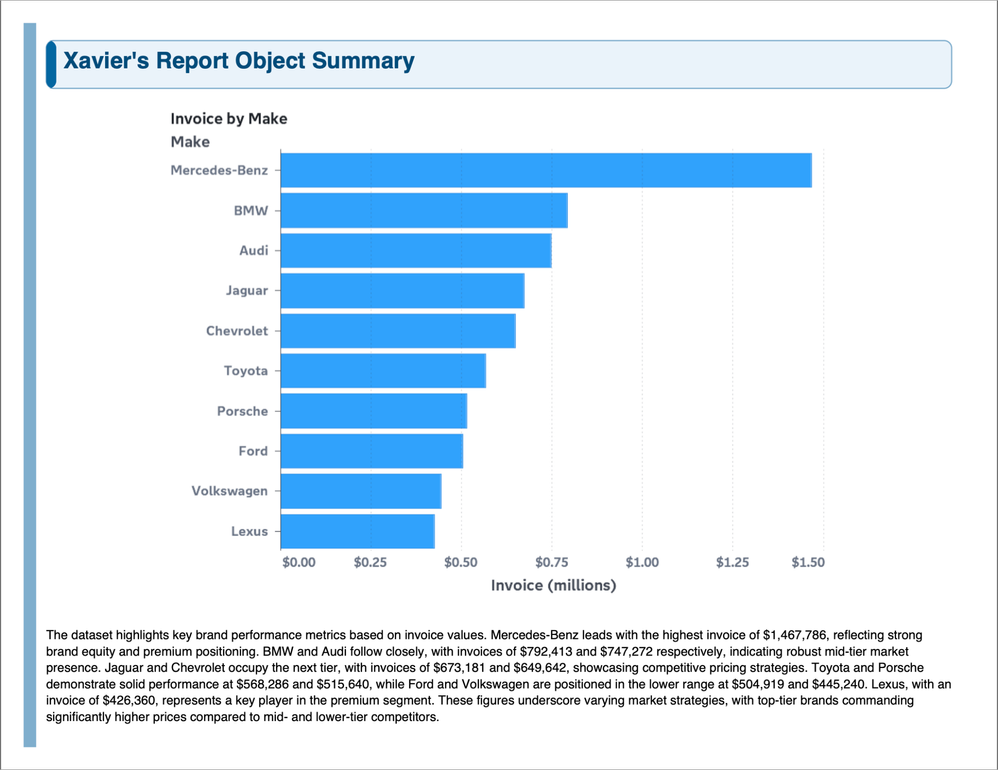This screenshot has height=770, width=998.
Task: Click the $0.75 axis tick label
Action: coord(552,563)
